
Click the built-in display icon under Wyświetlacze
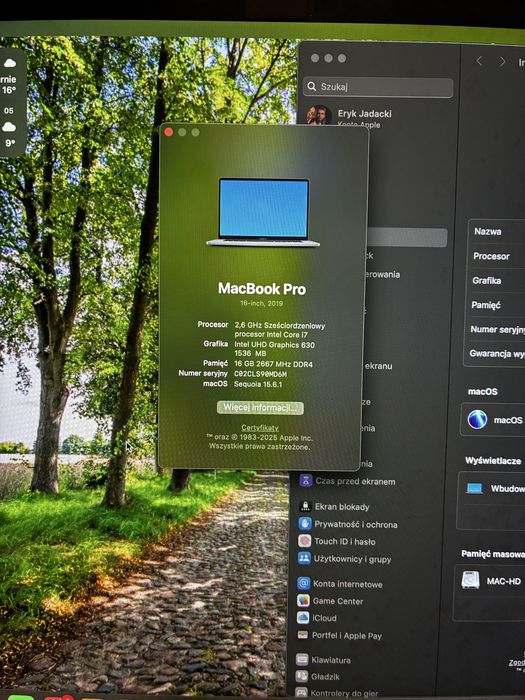coord(474,488)
